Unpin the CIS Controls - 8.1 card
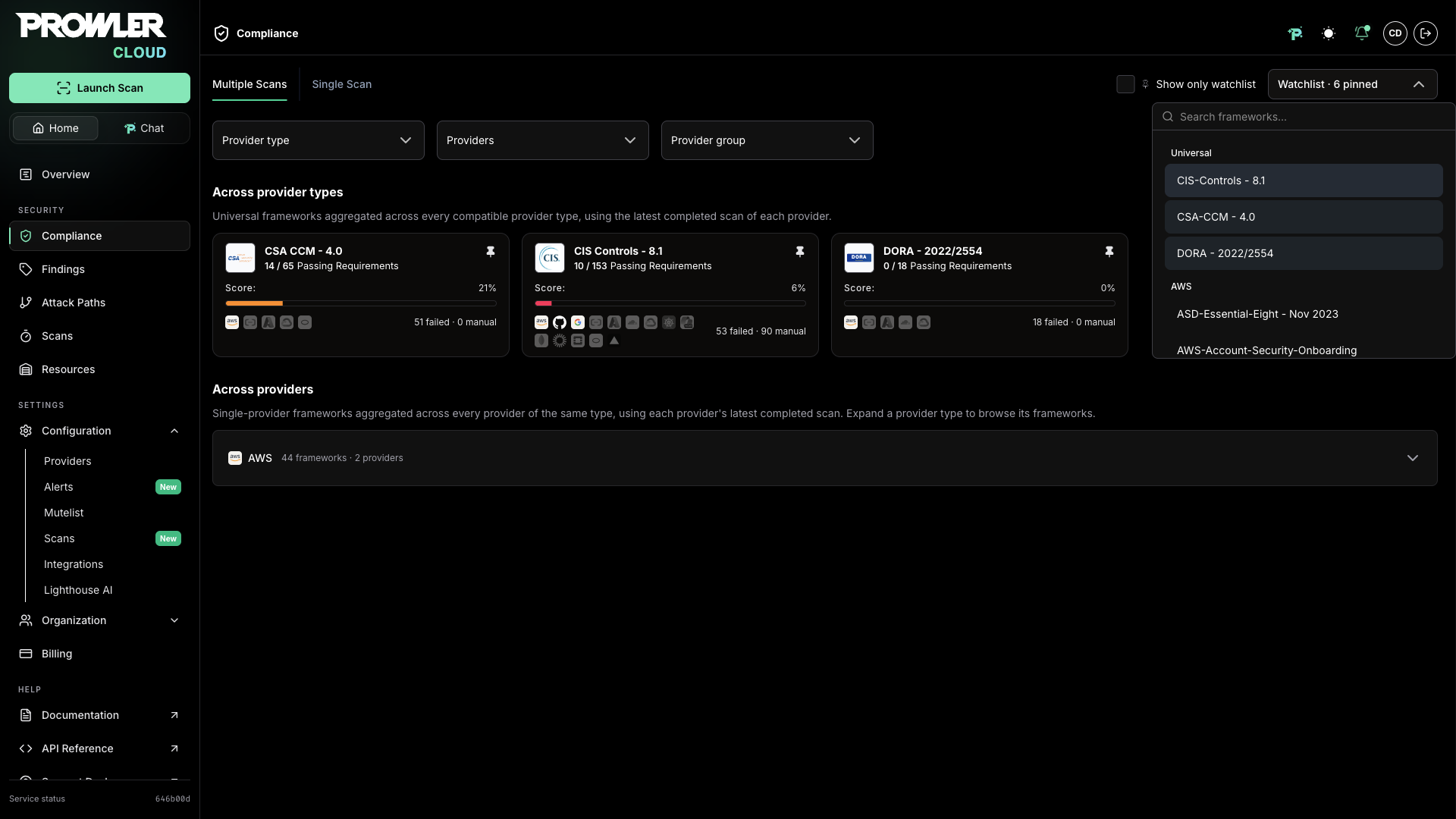The image size is (1456, 819). click(x=800, y=251)
